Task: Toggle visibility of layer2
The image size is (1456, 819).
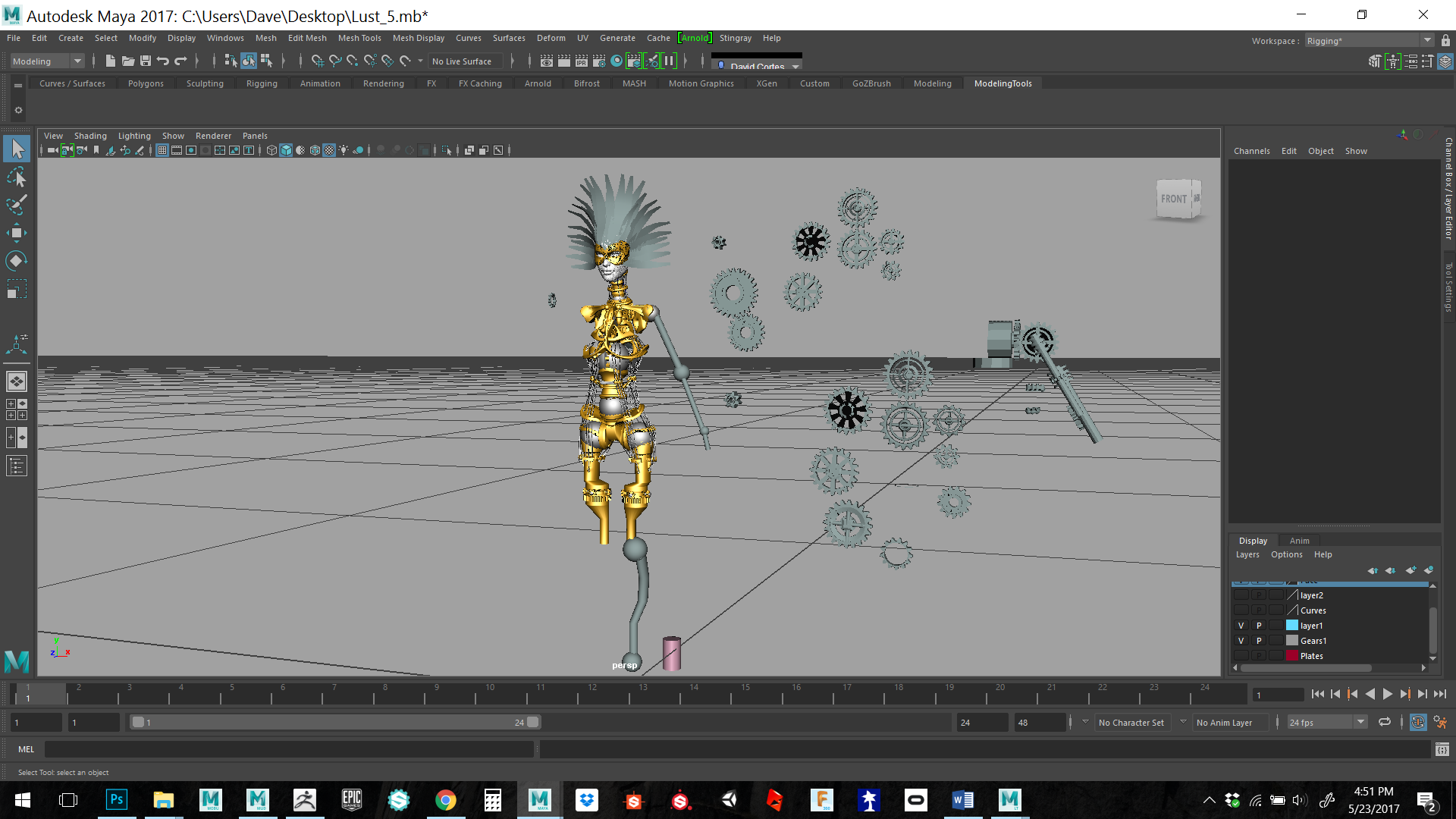Action: tap(1241, 595)
